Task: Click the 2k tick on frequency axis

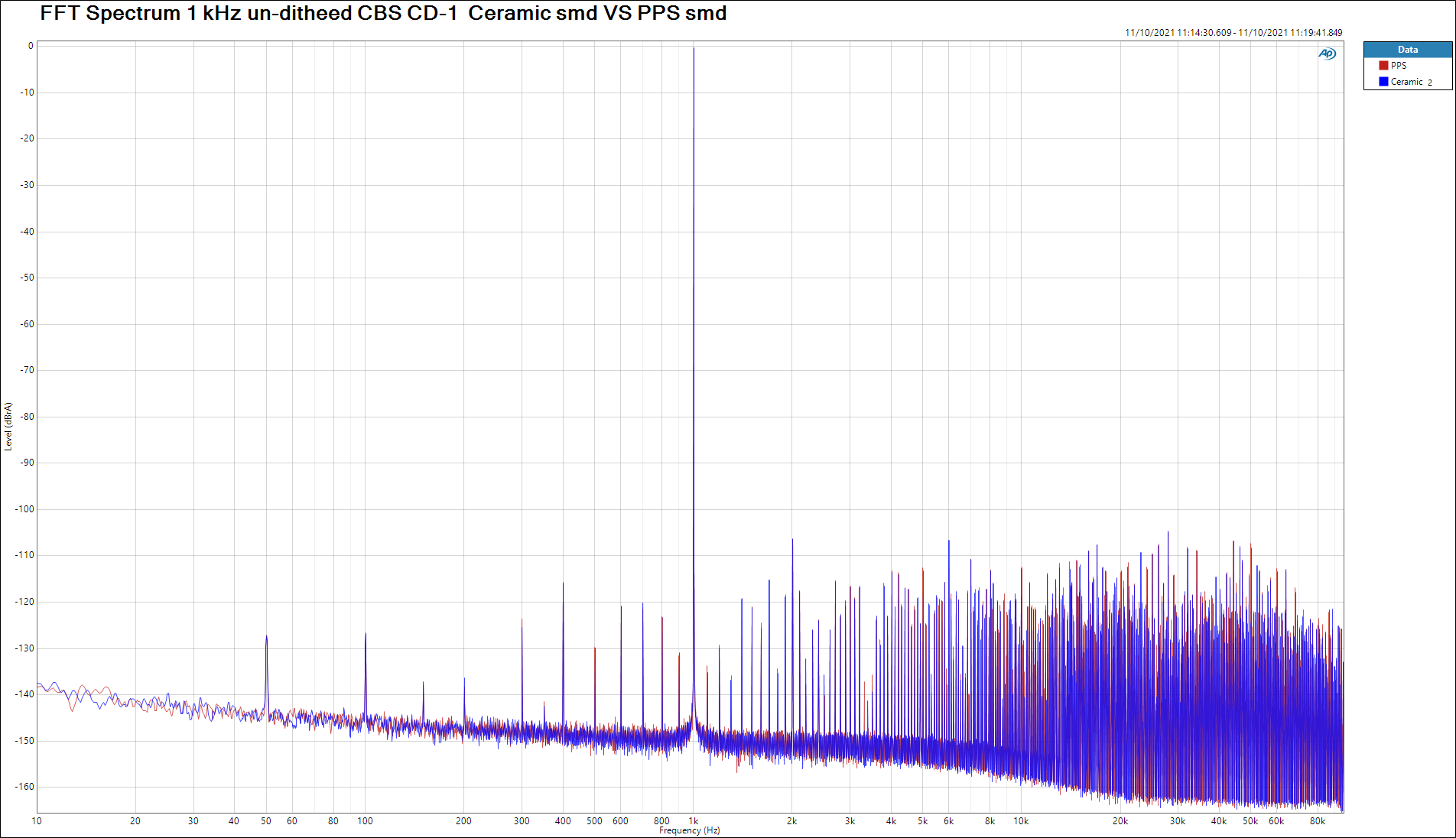Action: coord(792,821)
